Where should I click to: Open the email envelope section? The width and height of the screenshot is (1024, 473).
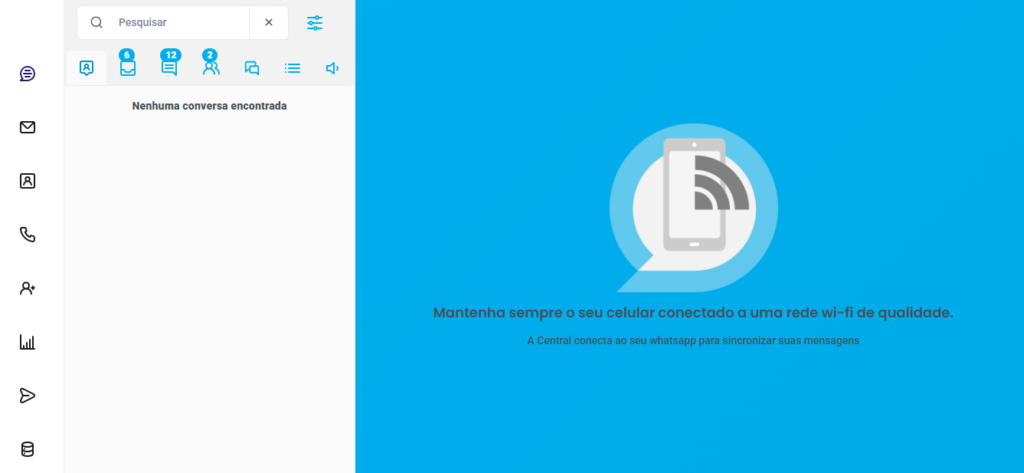pyautogui.click(x=28, y=127)
